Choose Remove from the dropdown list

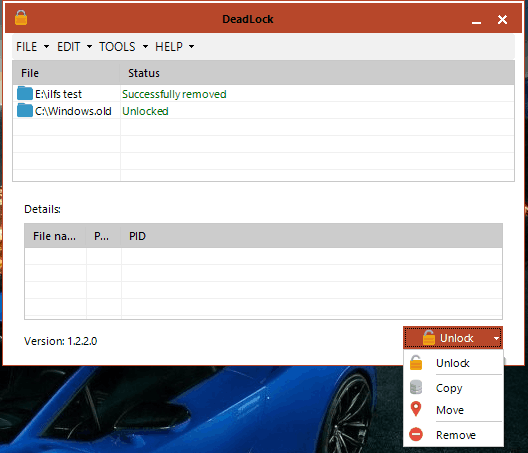(453, 434)
